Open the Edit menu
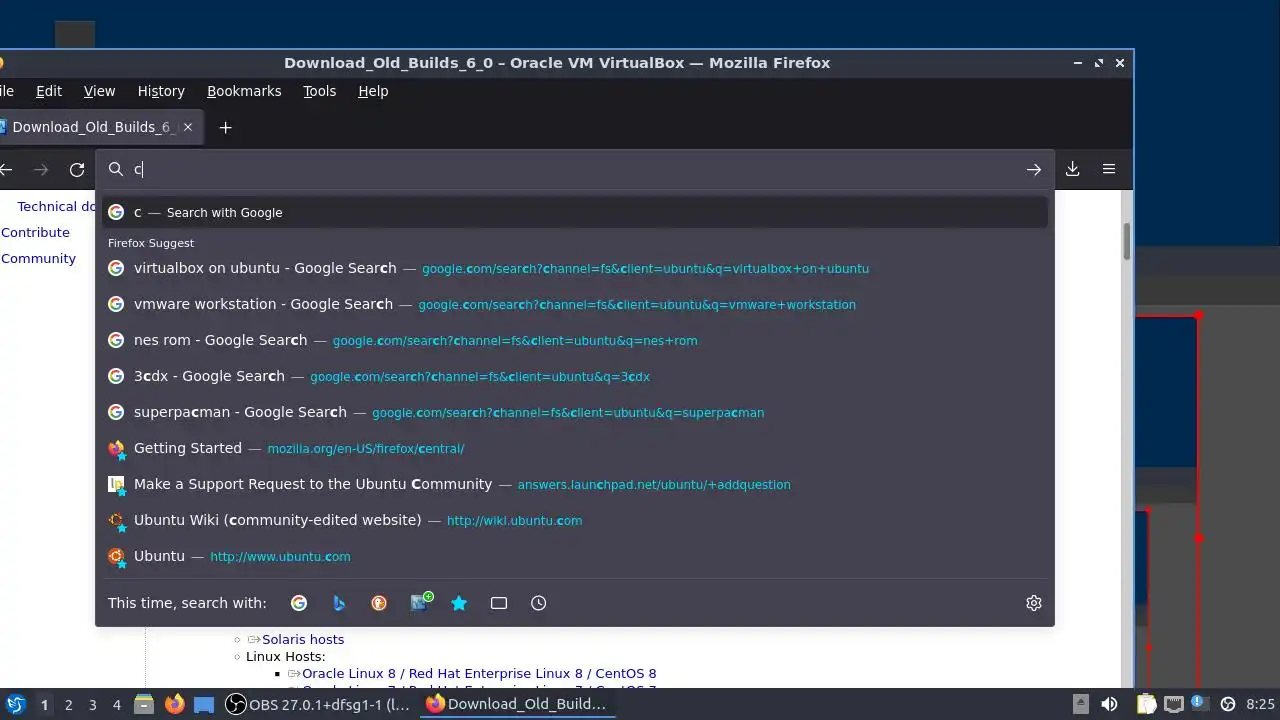 (x=49, y=91)
